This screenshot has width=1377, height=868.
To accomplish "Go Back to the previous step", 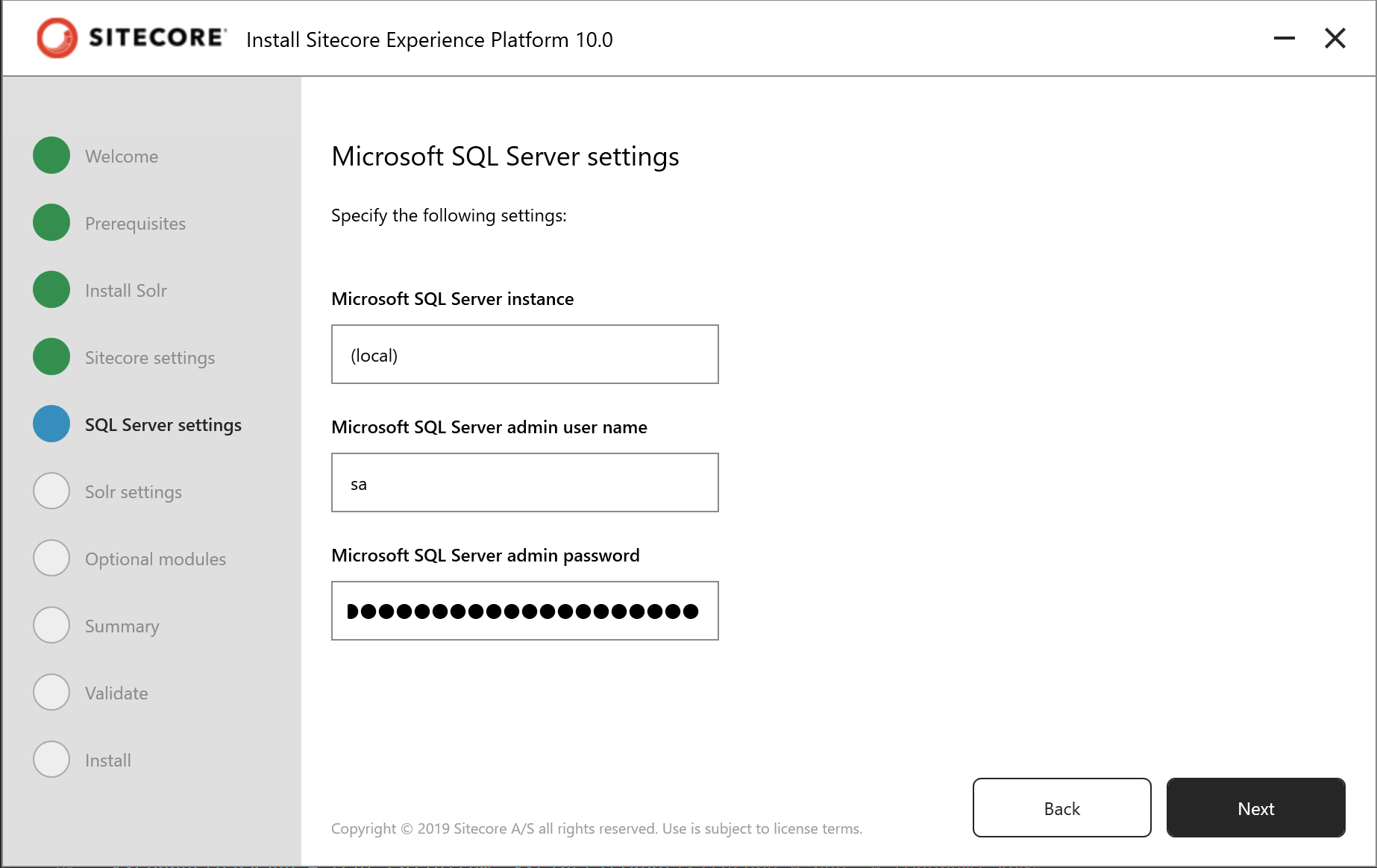I will pos(1062,808).
